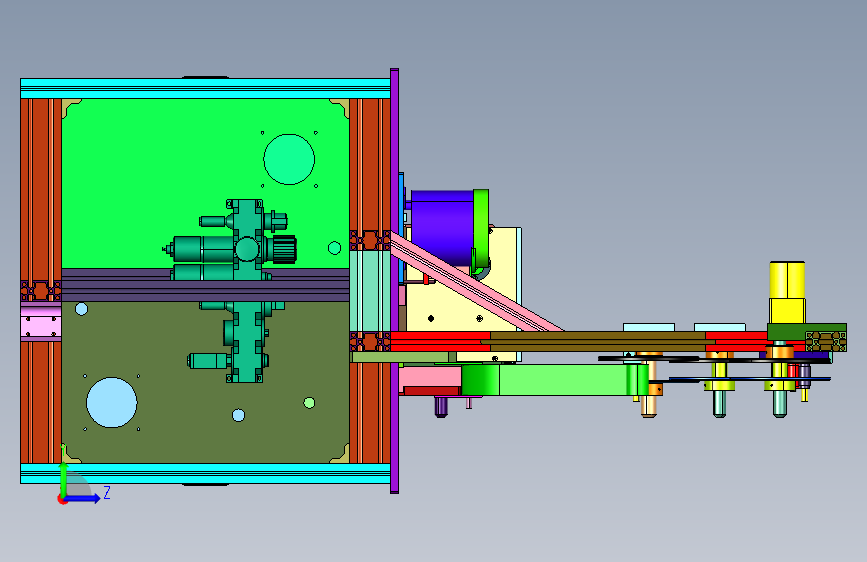Select the yellow motor at the far right
Image resolution: width=867 pixels, height=562 pixels.
tap(787, 292)
